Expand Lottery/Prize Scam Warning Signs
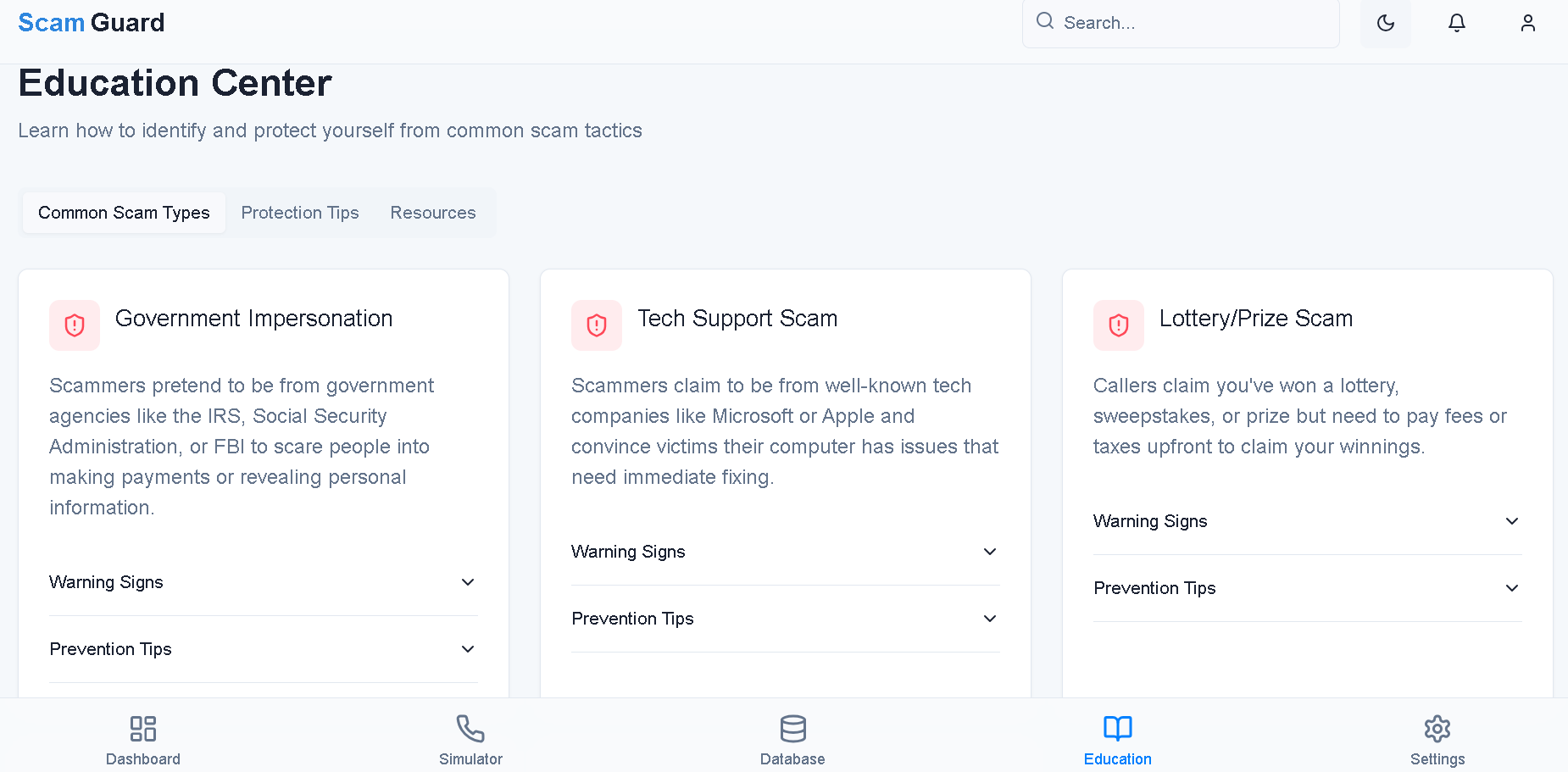 (1307, 521)
